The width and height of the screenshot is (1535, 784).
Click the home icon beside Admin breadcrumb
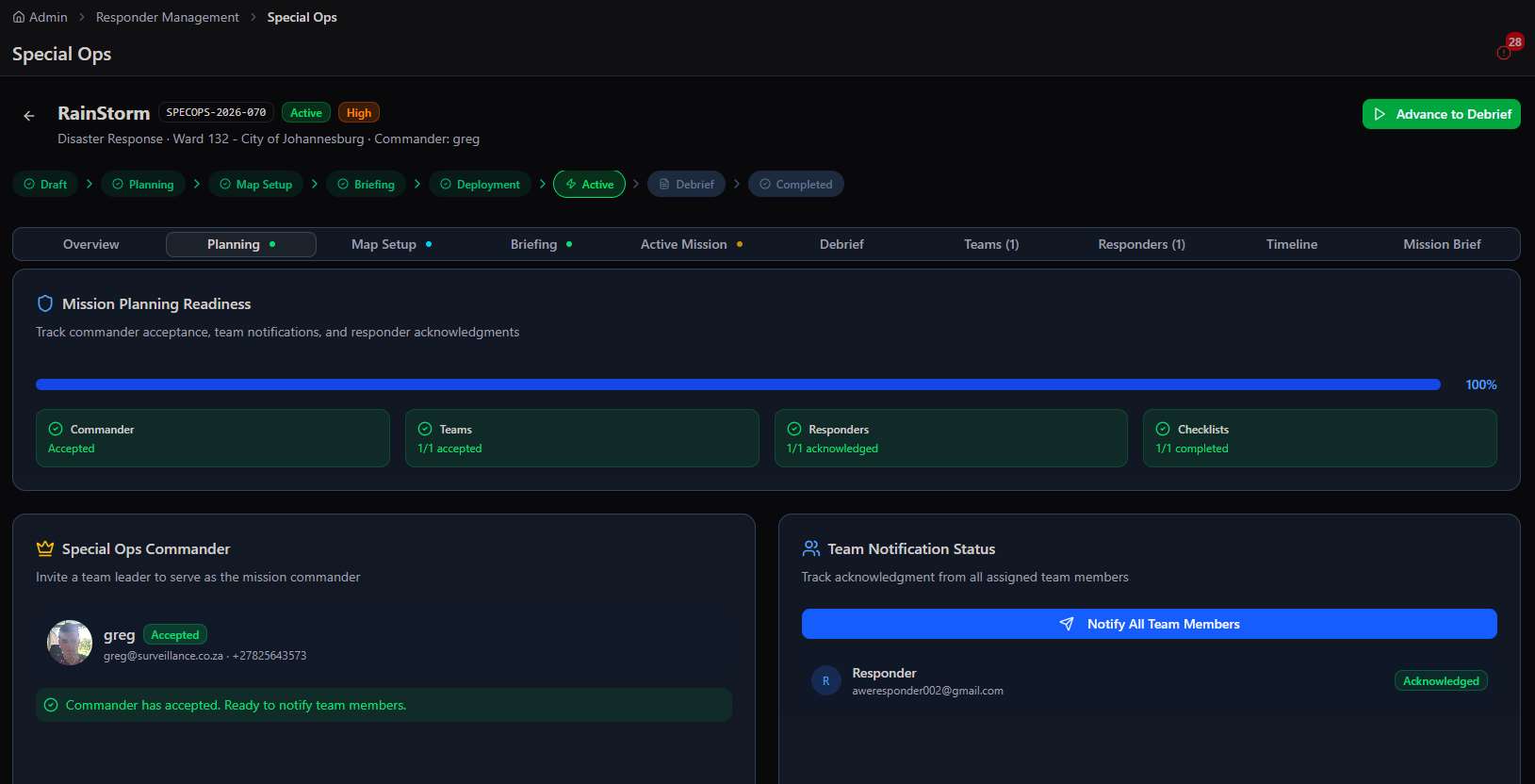(19, 17)
